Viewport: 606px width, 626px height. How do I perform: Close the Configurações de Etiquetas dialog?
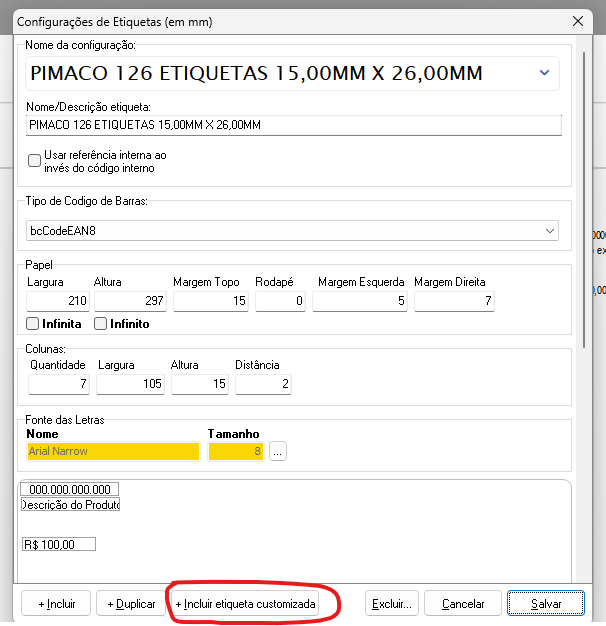pos(576,21)
